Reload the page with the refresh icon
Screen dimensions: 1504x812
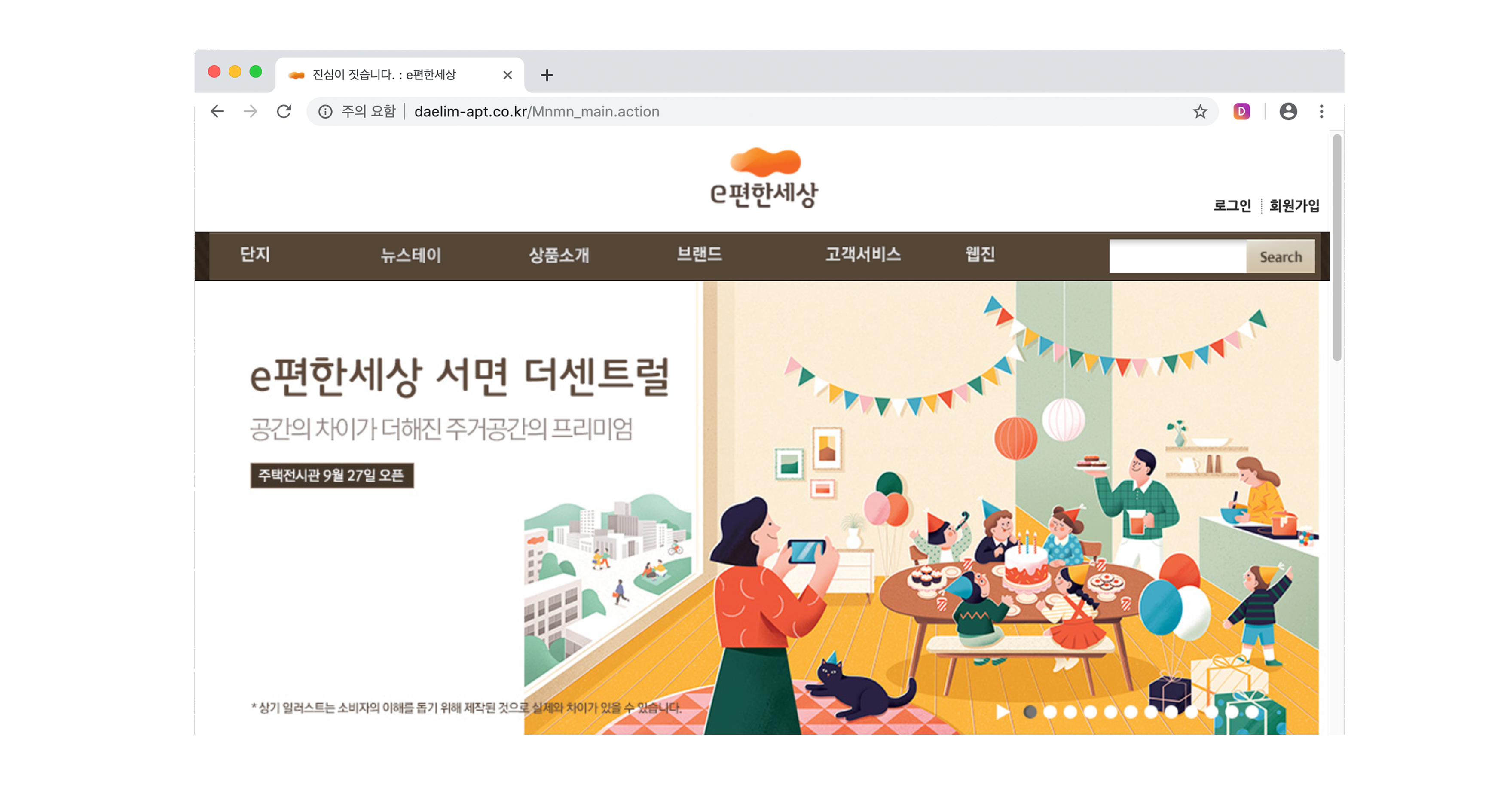tap(284, 112)
